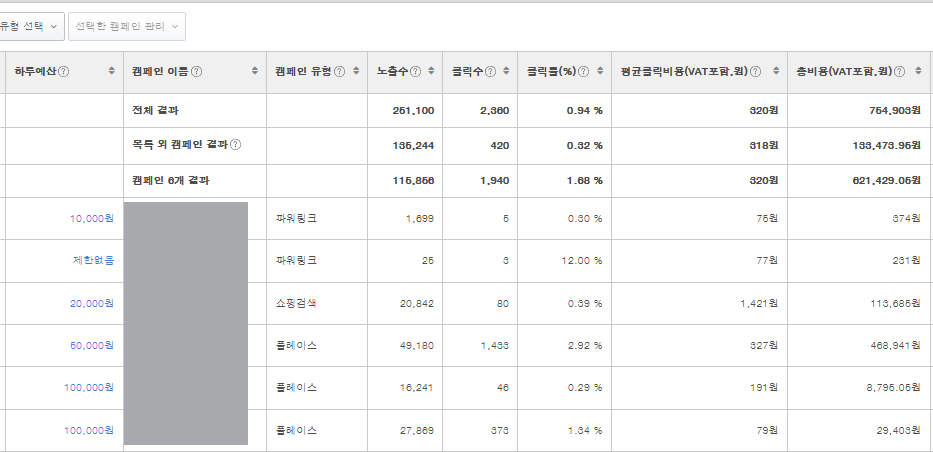Click the 제한없음 budget link
The height and width of the screenshot is (452, 933).
click(93, 260)
